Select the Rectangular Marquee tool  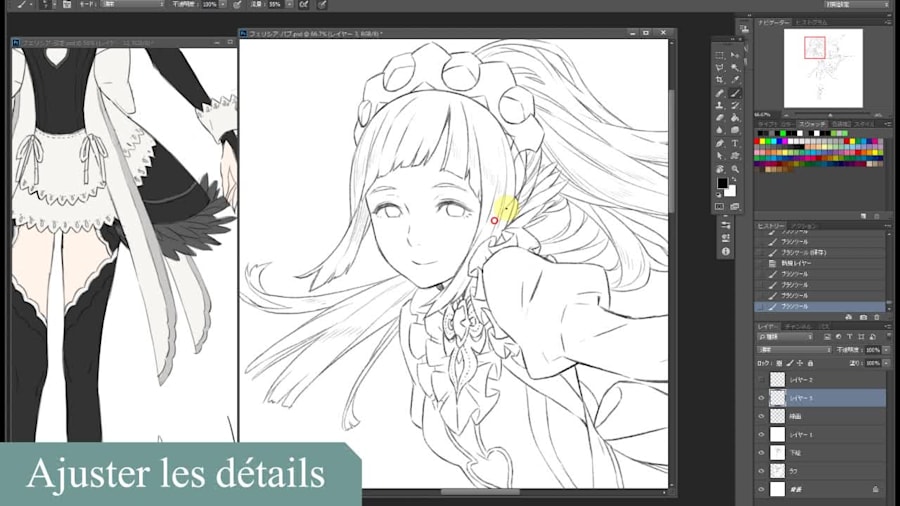pyautogui.click(x=719, y=55)
